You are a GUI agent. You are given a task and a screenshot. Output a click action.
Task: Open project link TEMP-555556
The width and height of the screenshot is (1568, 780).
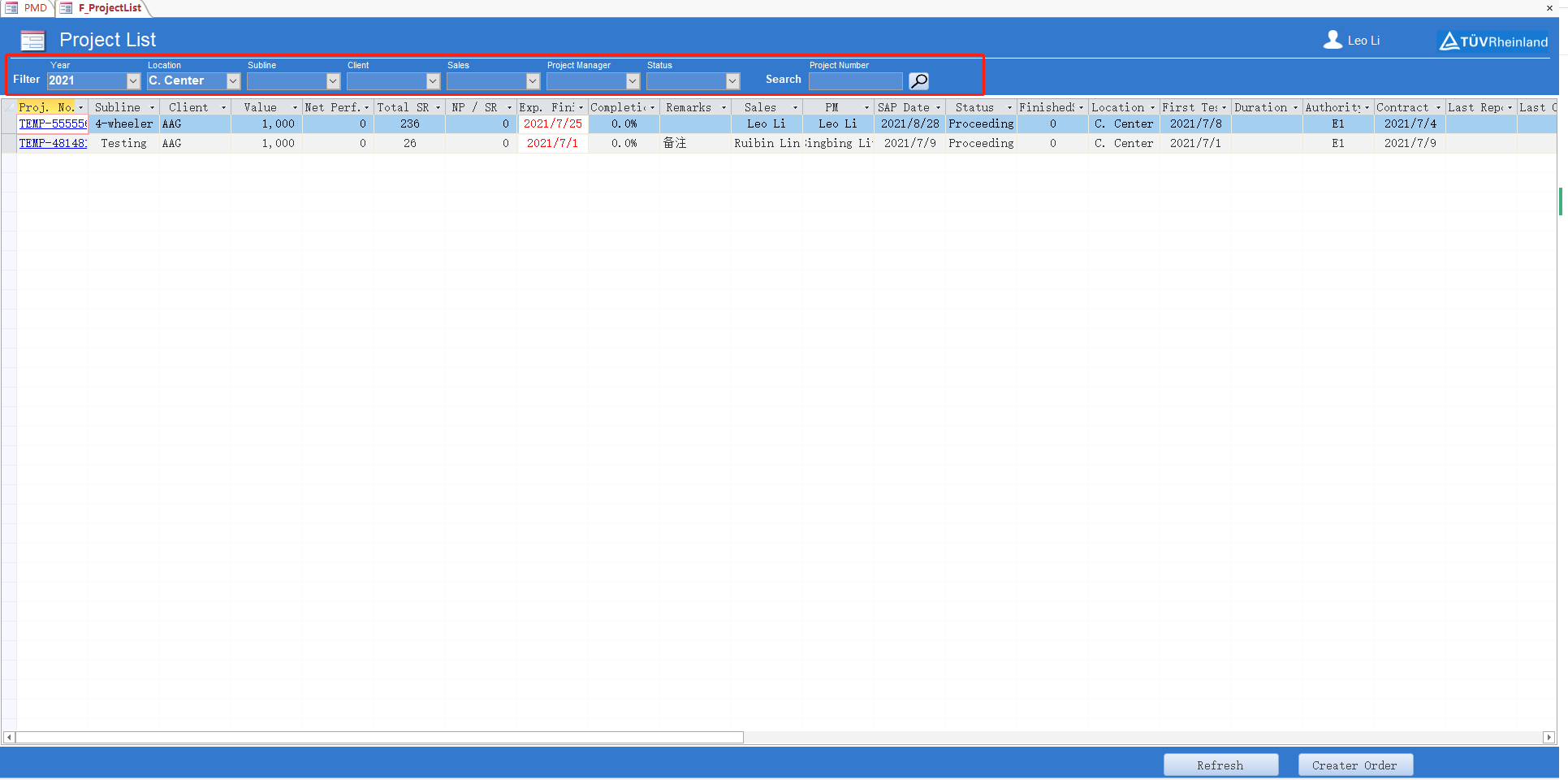coord(53,123)
